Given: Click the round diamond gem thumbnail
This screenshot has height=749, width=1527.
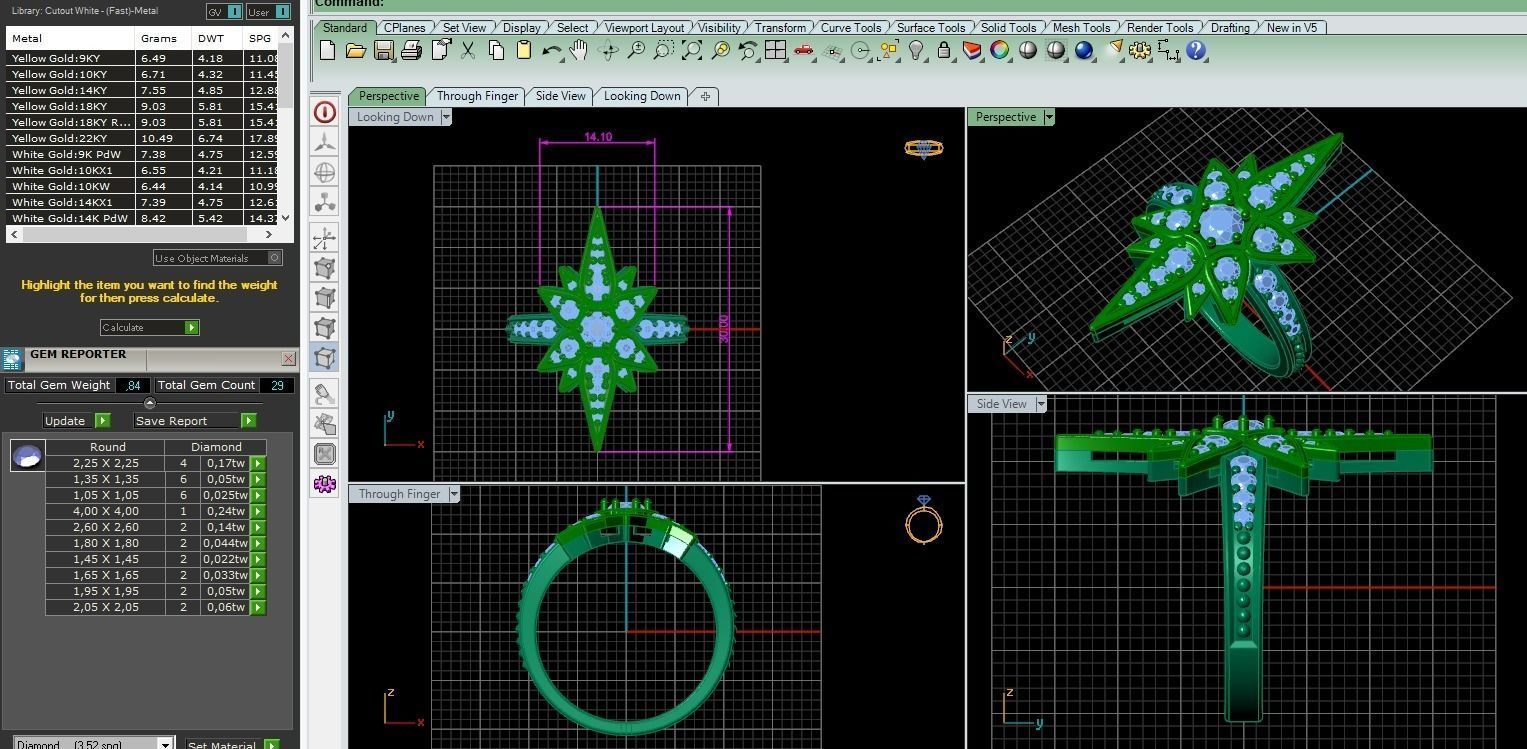Looking at the screenshot, I should pos(27,456).
